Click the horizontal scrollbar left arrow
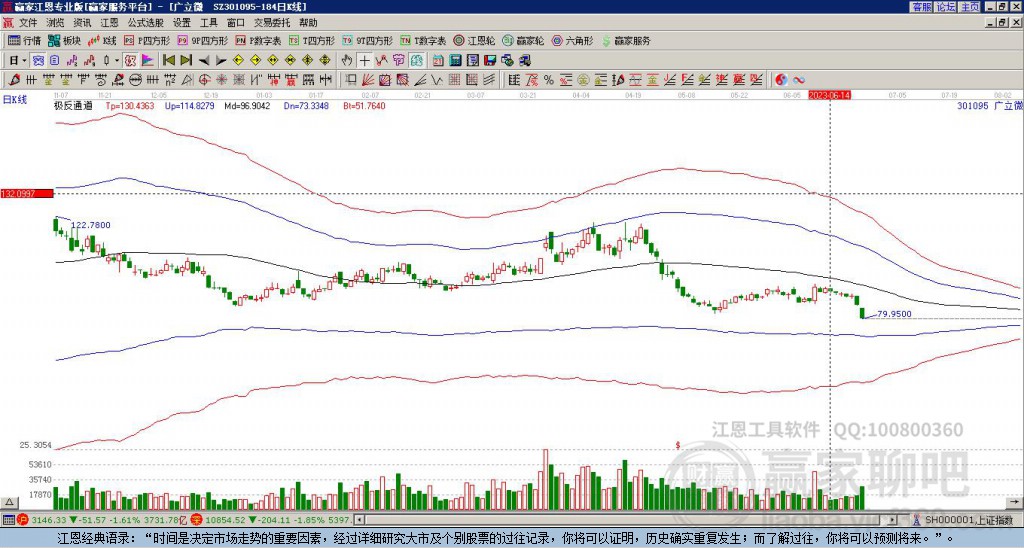Image resolution: width=1024 pixels, height=548 pixels. click(359, 520)
